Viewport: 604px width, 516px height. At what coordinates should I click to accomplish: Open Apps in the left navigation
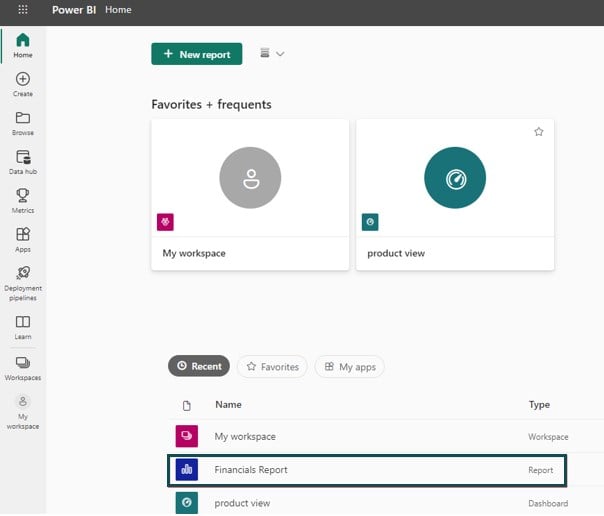pos(23,240)
